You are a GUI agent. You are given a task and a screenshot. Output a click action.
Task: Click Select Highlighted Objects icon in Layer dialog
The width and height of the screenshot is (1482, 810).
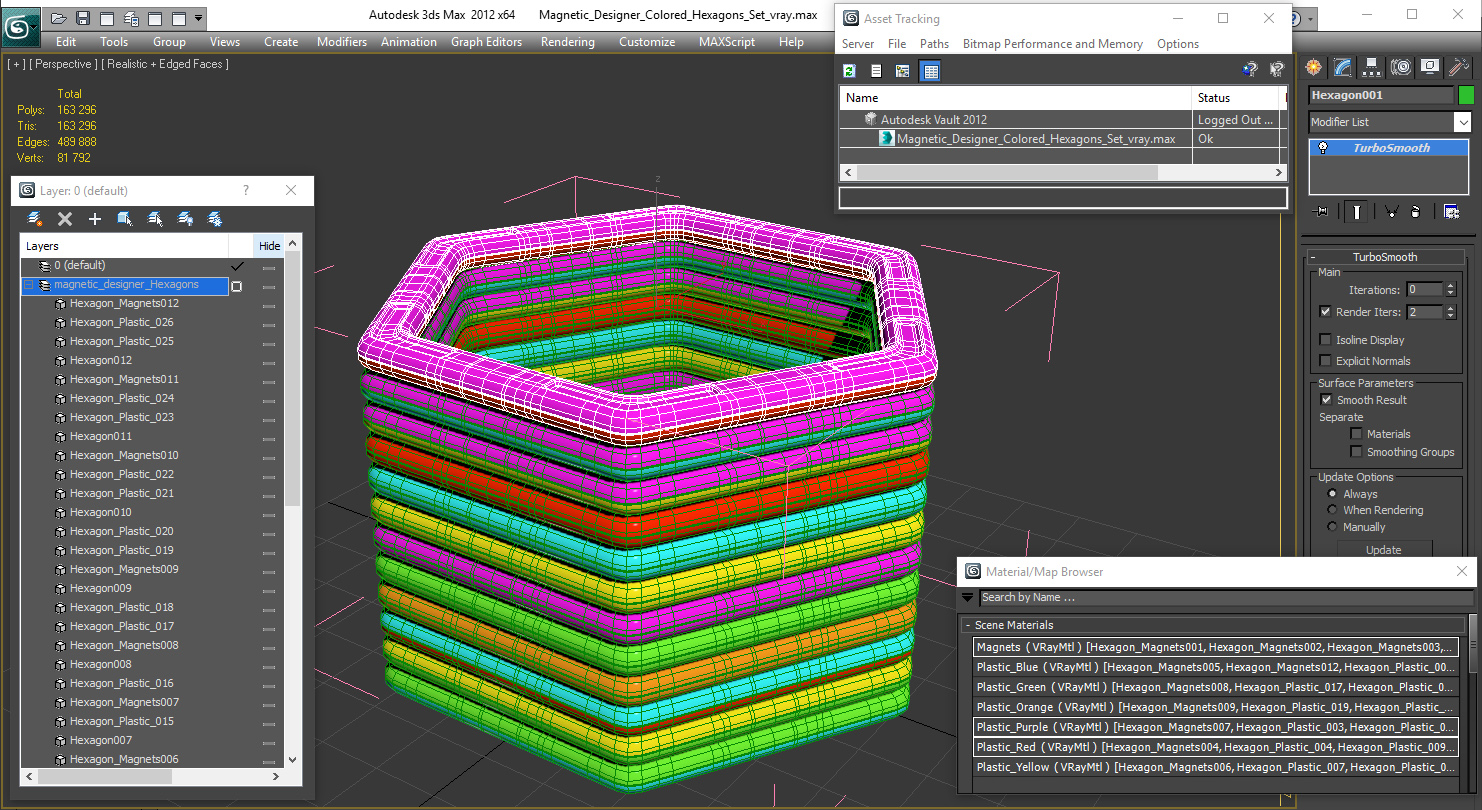(125, 219)
